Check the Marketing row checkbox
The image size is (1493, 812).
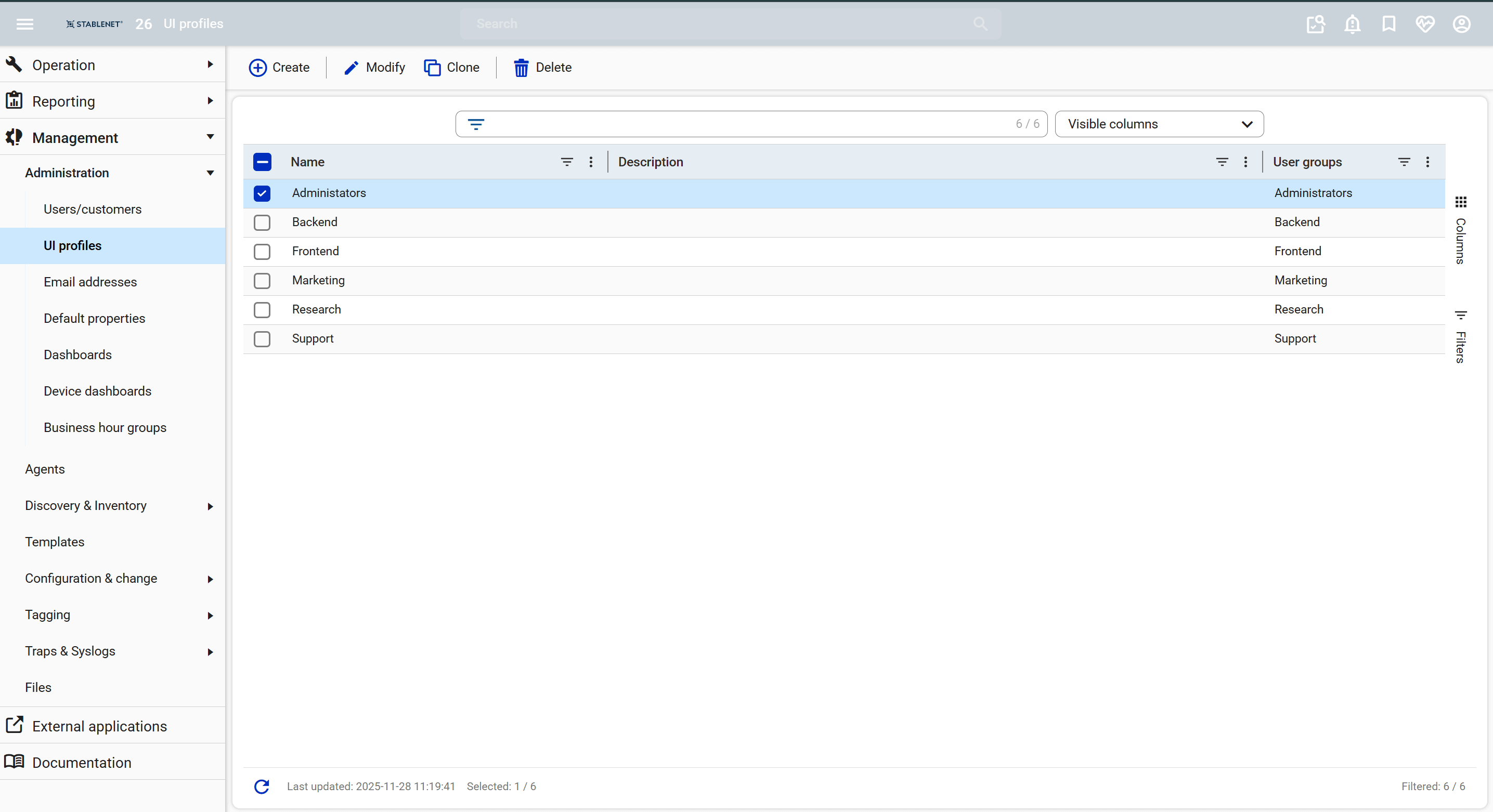262,281
